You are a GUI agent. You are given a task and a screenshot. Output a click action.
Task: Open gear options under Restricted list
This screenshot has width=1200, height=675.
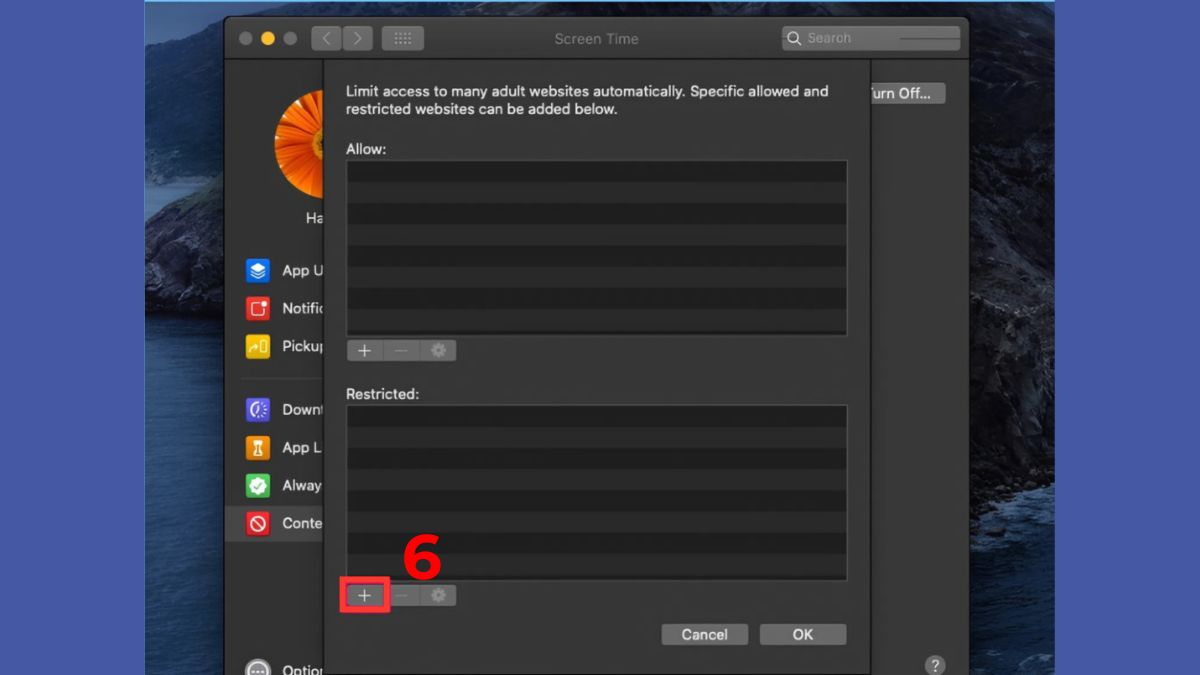tap(437, 596)
